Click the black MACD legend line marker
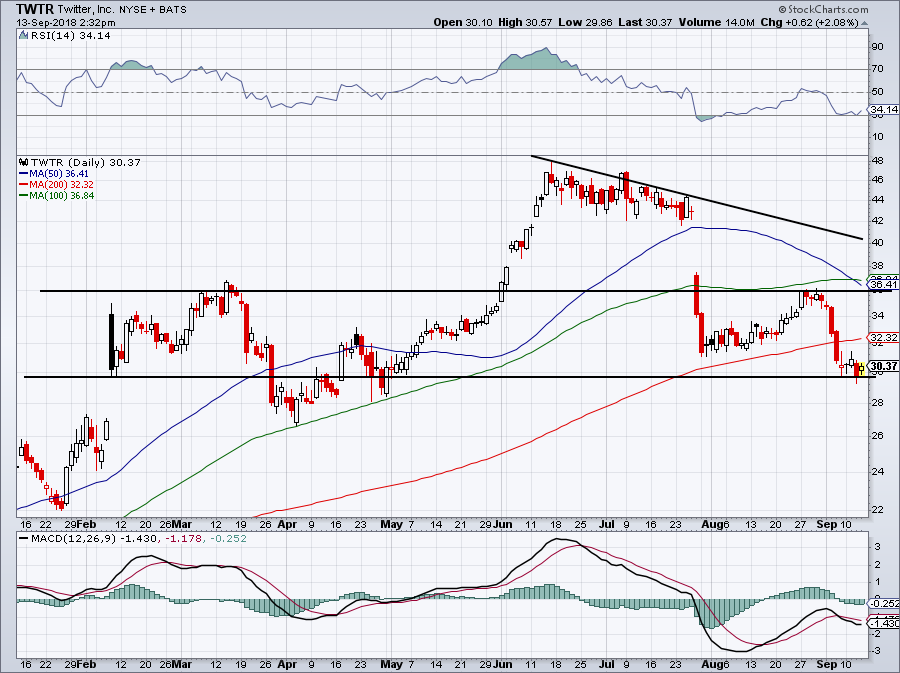The width and height of the screenshot is (900, 673). (24, 539)
